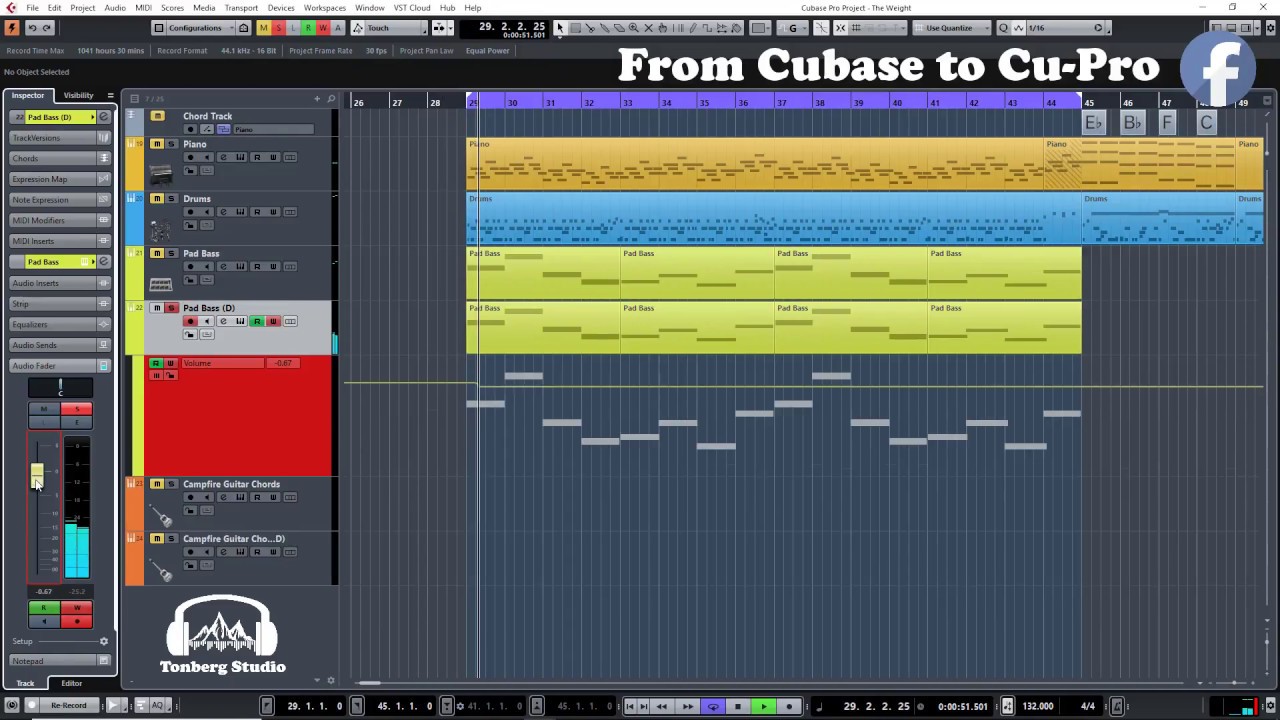
Task: Toggle the purple Cycle loop button
Action: point(713,706)
